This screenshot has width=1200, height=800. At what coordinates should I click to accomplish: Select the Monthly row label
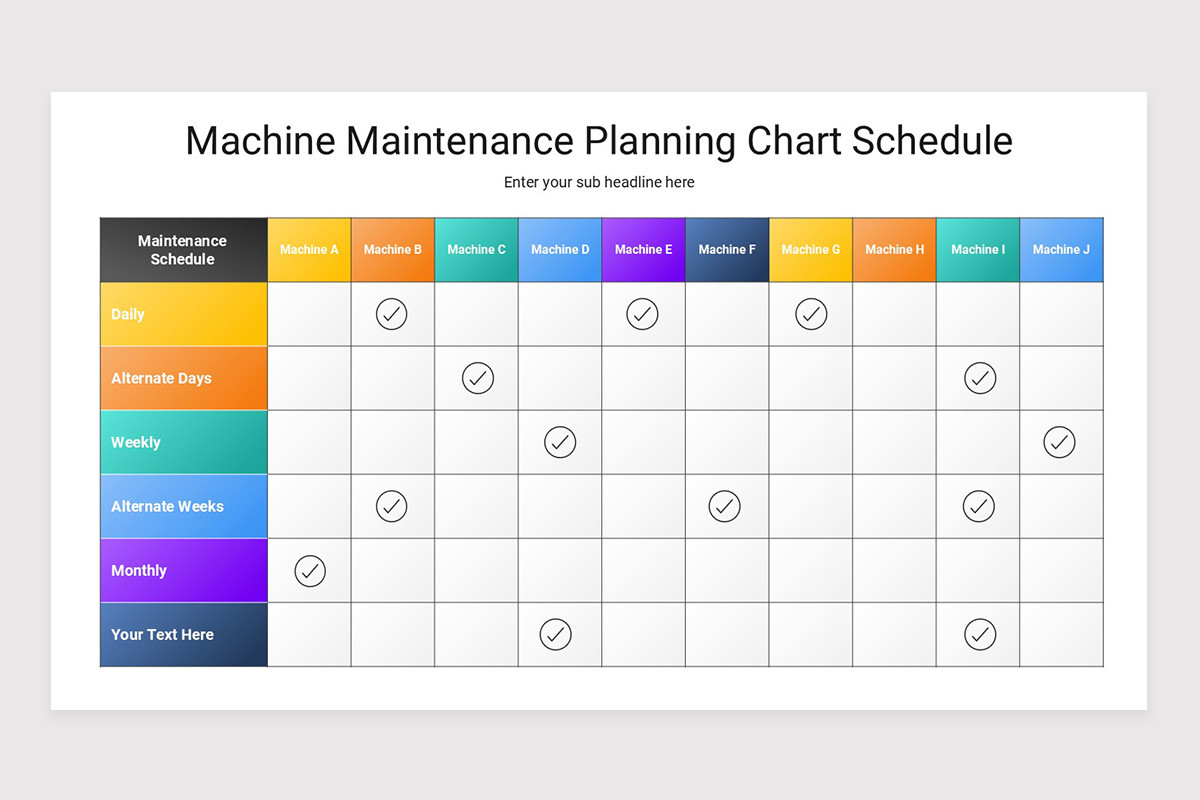point(184,570)
